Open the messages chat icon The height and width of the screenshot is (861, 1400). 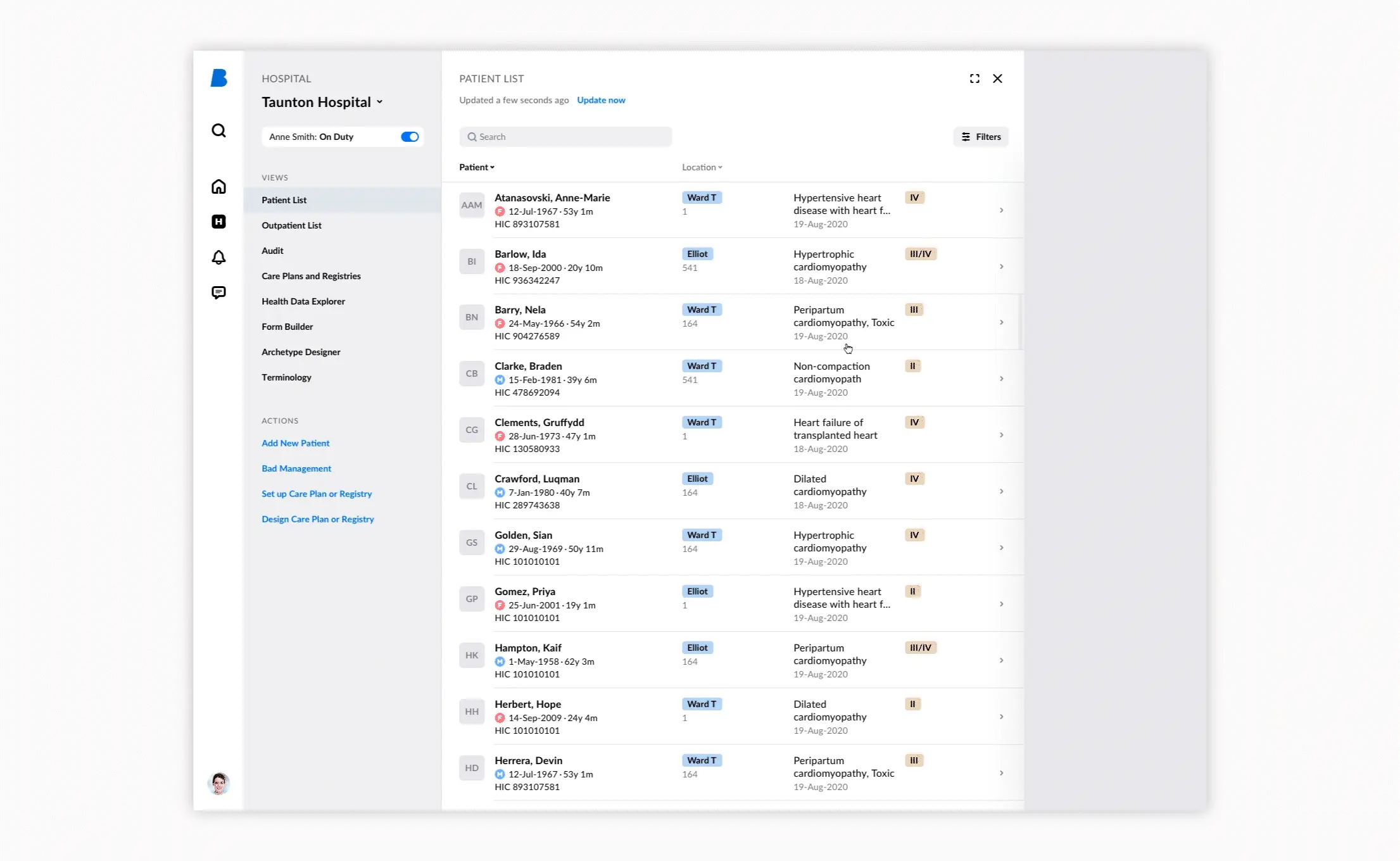(218, 292)
